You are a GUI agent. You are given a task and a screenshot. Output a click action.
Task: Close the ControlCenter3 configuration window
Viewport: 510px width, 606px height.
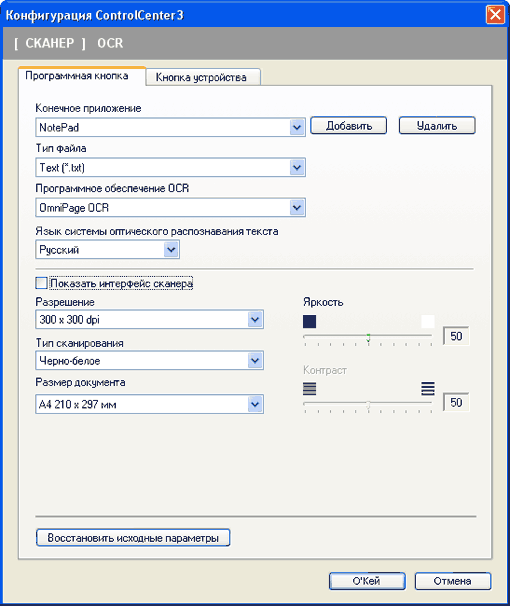tap(495, 15)
